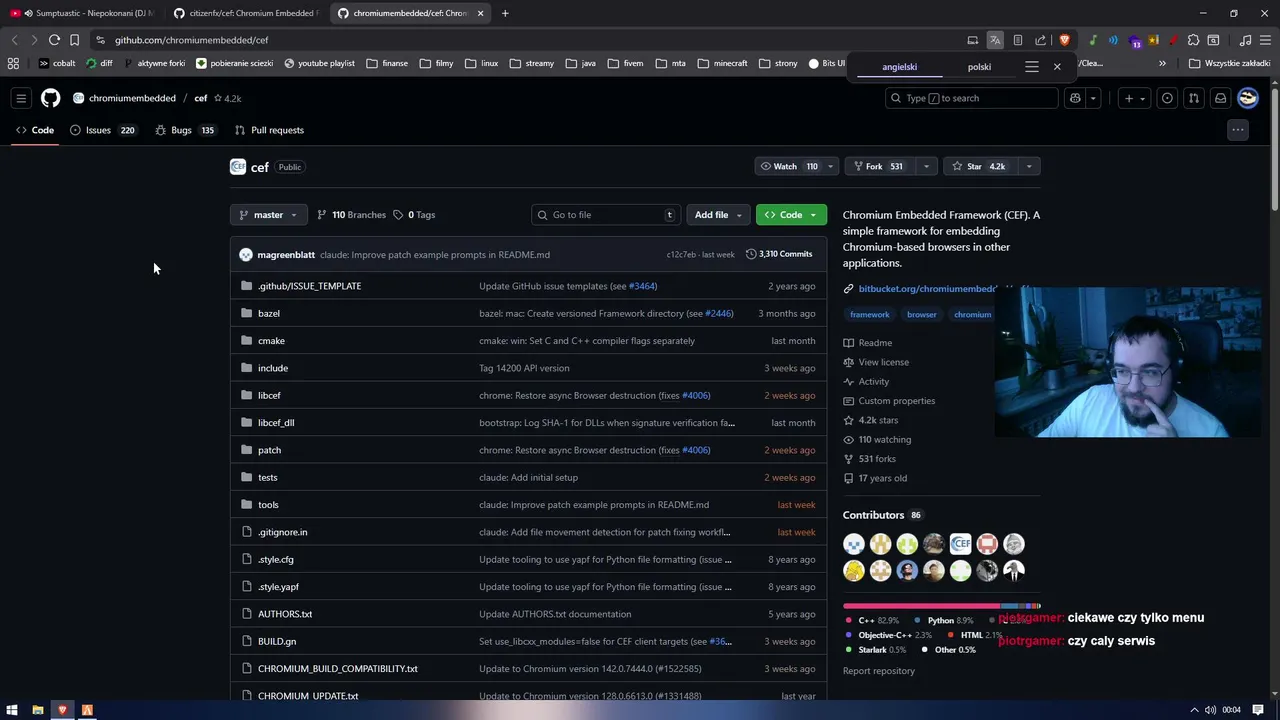This screenshot has height=720, width=1280.
Task: Expand the Watch notifications dropdown arrow
Action: 829,166
